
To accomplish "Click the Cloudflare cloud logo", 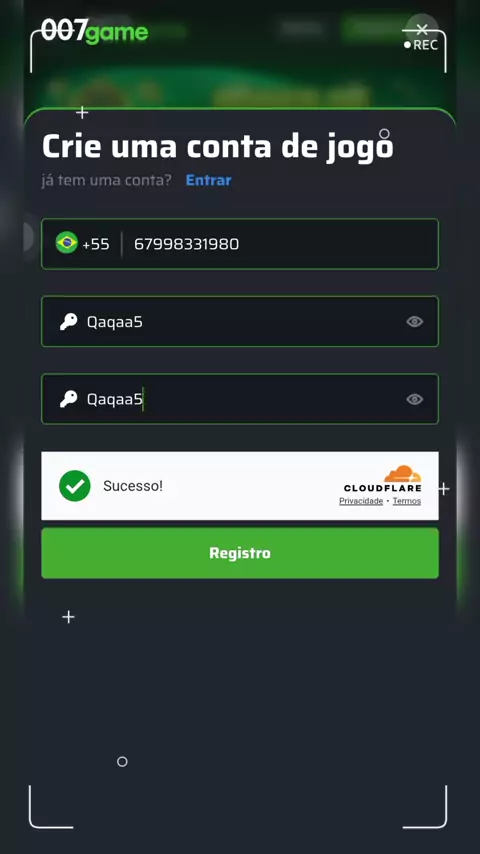I will [x=403, y=473].
